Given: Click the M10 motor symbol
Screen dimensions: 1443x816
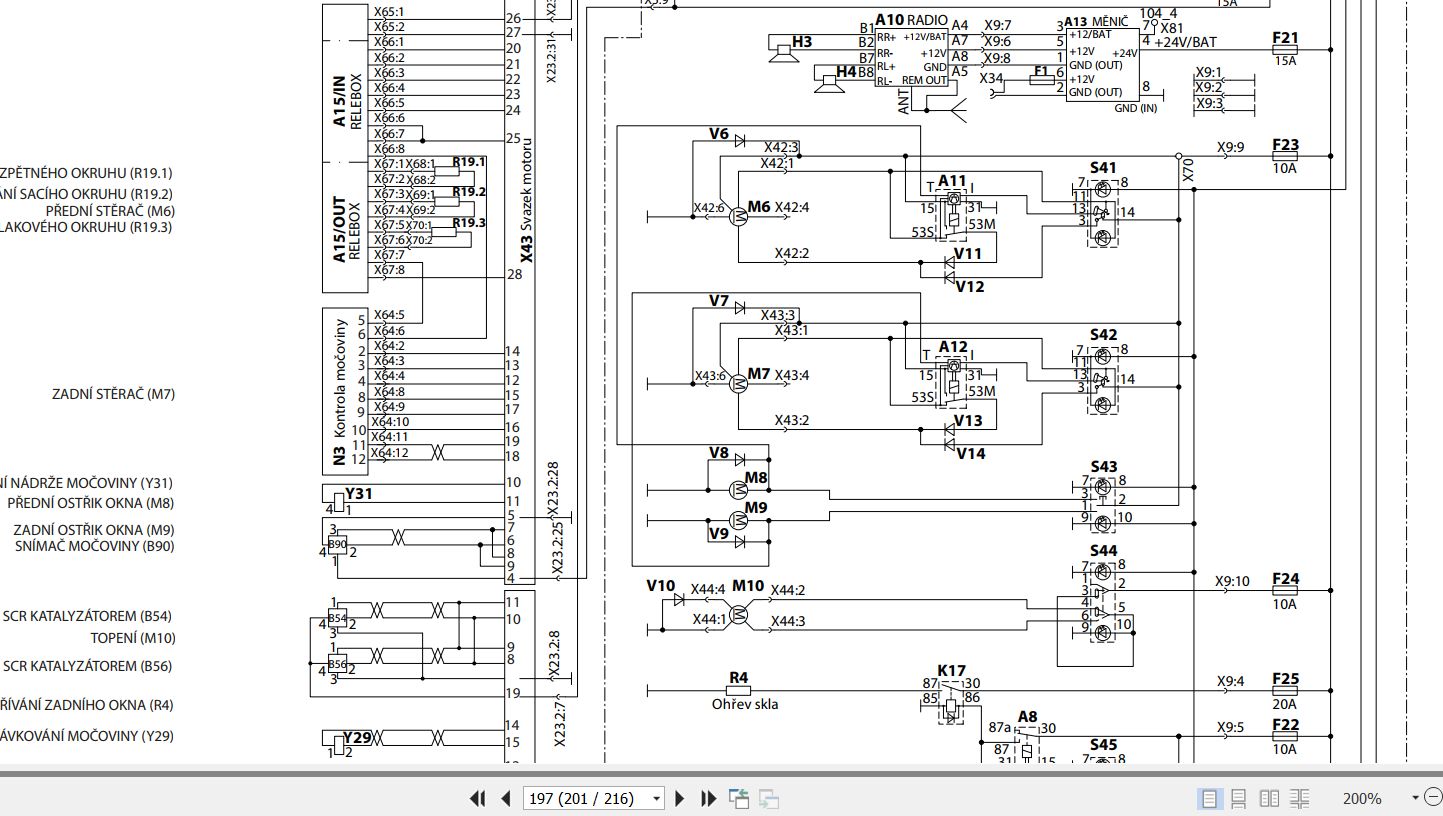Looking at the screenshot, I should pyautogui.click(x=738, y=615).
